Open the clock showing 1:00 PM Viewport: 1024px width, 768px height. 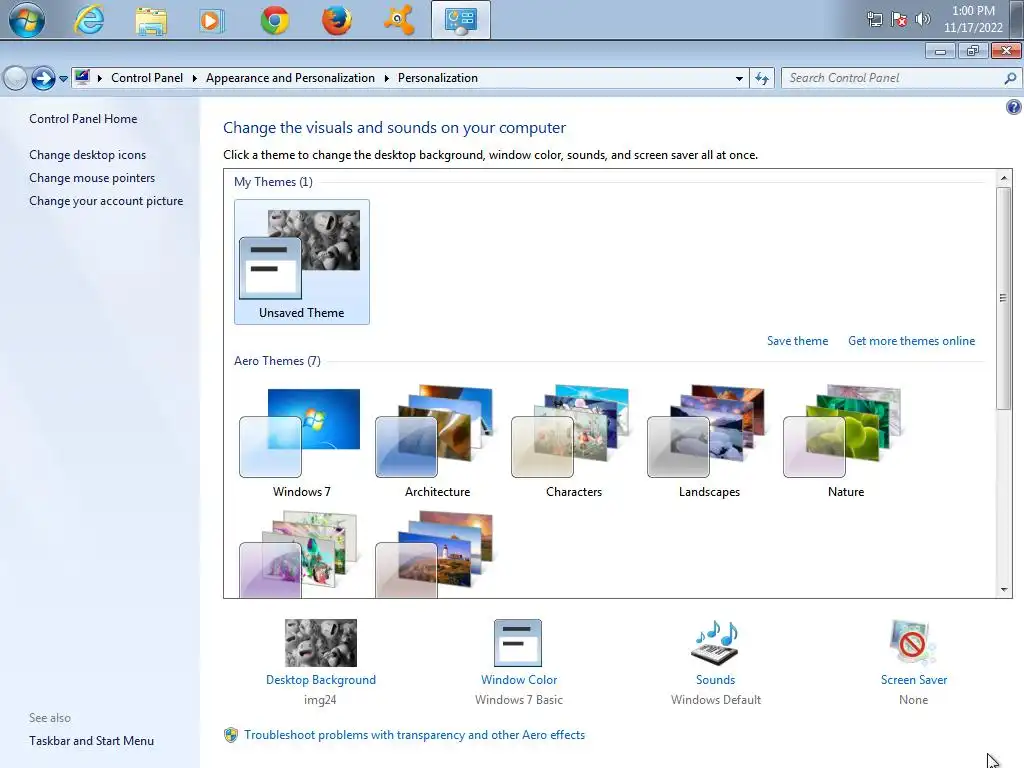[973, 10]
